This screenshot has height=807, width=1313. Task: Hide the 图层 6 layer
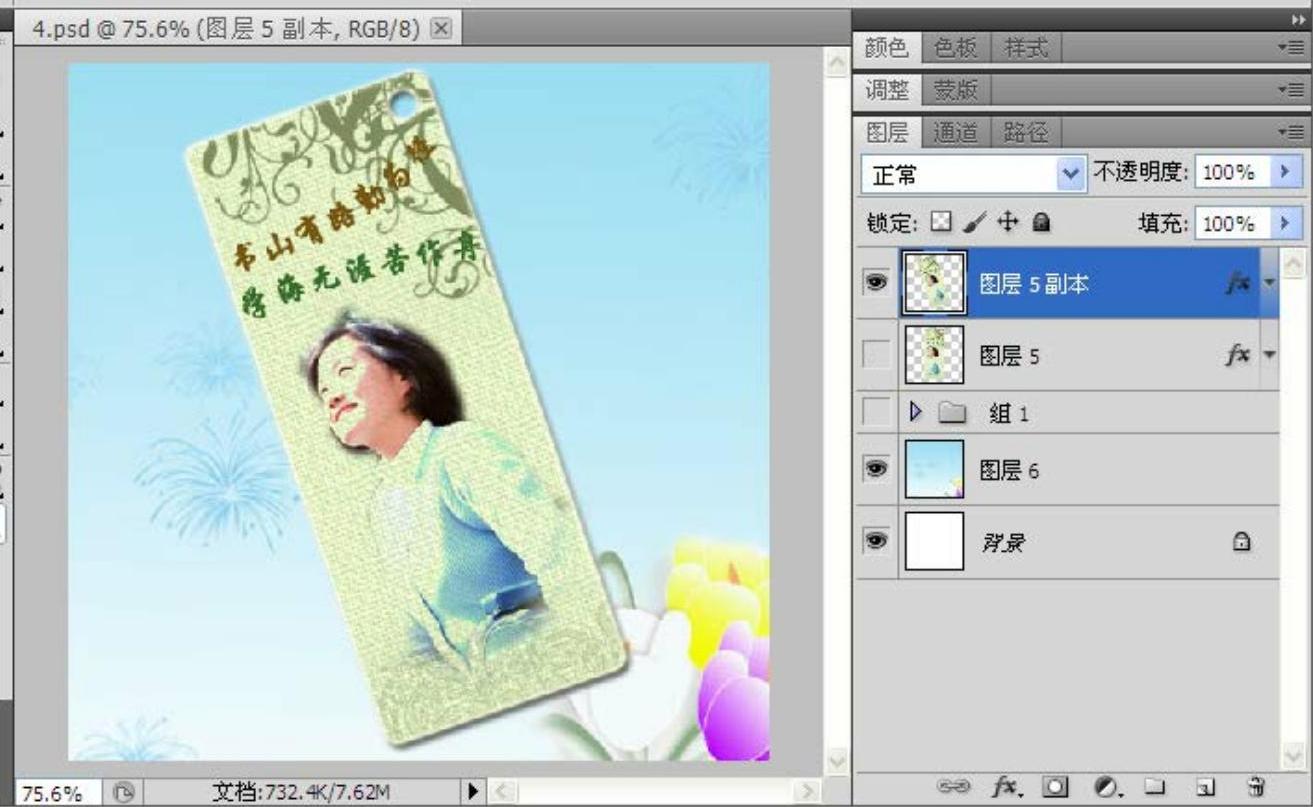click(876, 470)
